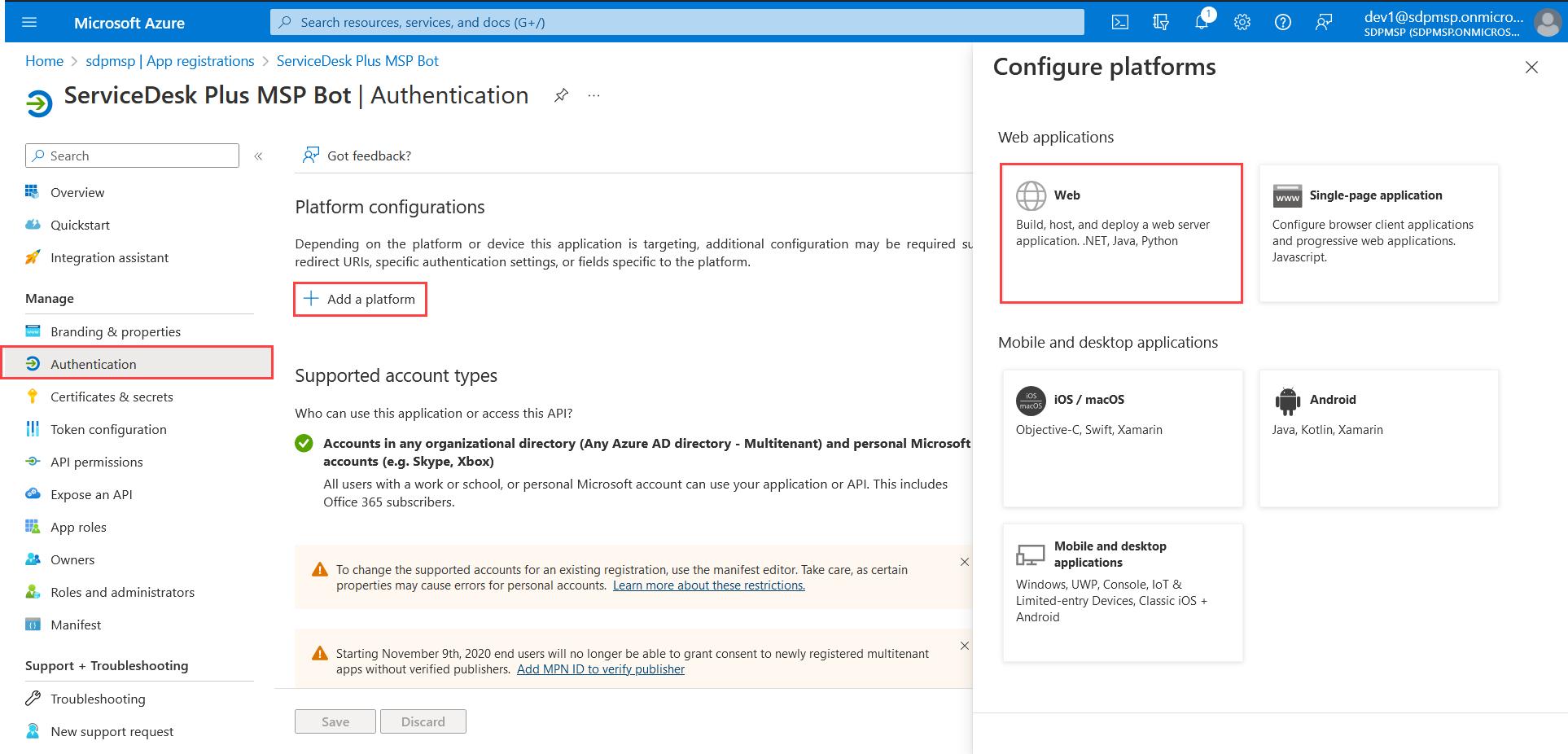
Task: Follow the Add MPN ID to verify publisher link
Action: click(600, 669)
